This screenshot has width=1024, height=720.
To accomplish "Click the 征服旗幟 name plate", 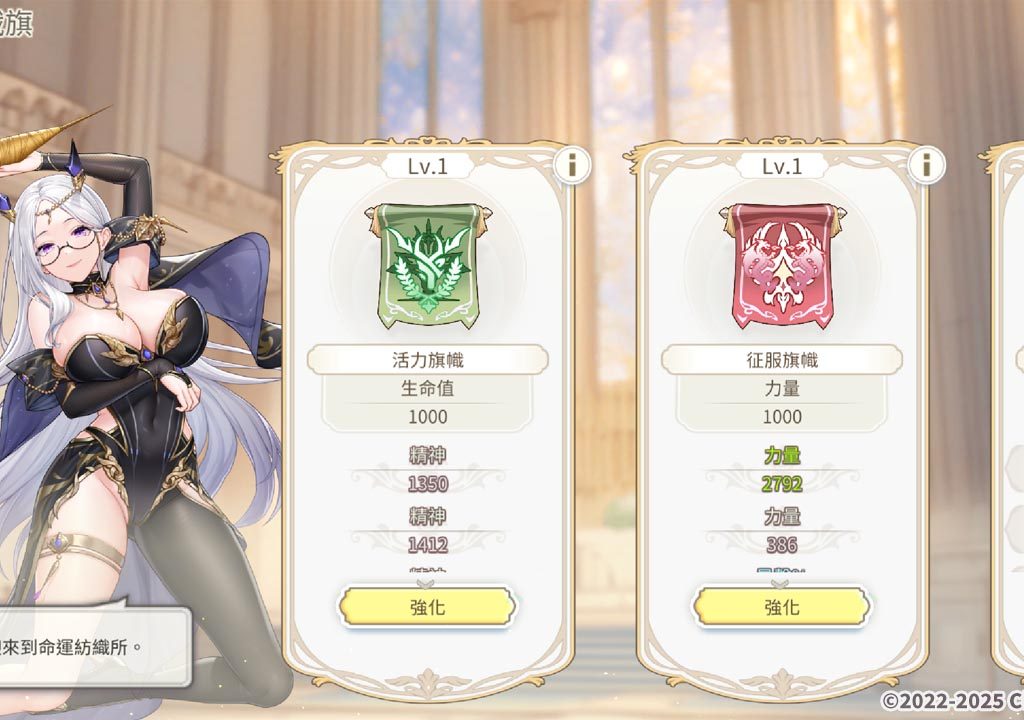I will click(782, 360).
